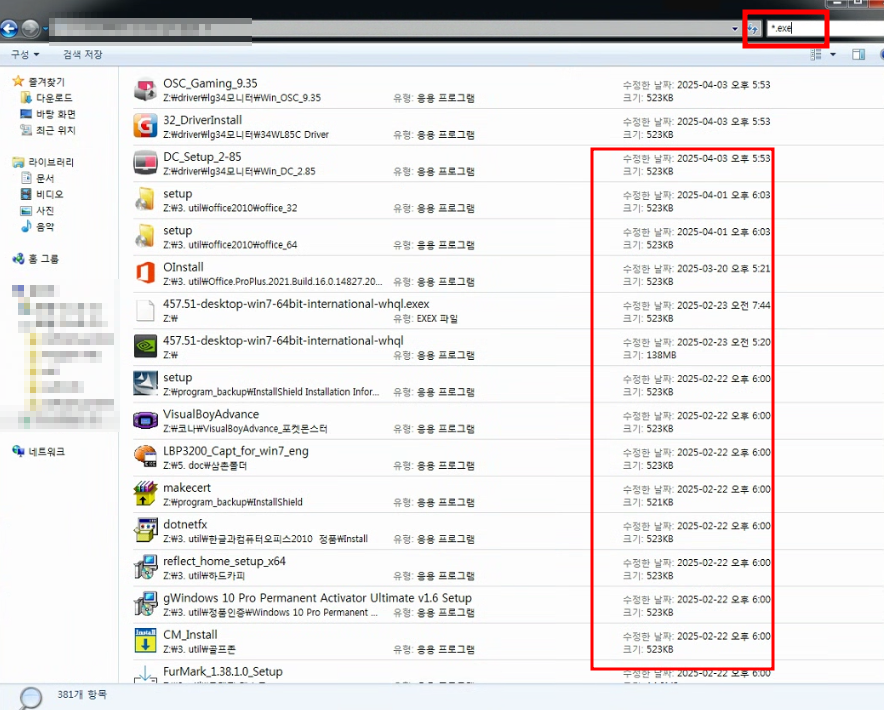Select the VisualBoyAdvance emulator icon
Viewport: 884px width, 710px height.
pyautogui.click(x=145, y=420)
